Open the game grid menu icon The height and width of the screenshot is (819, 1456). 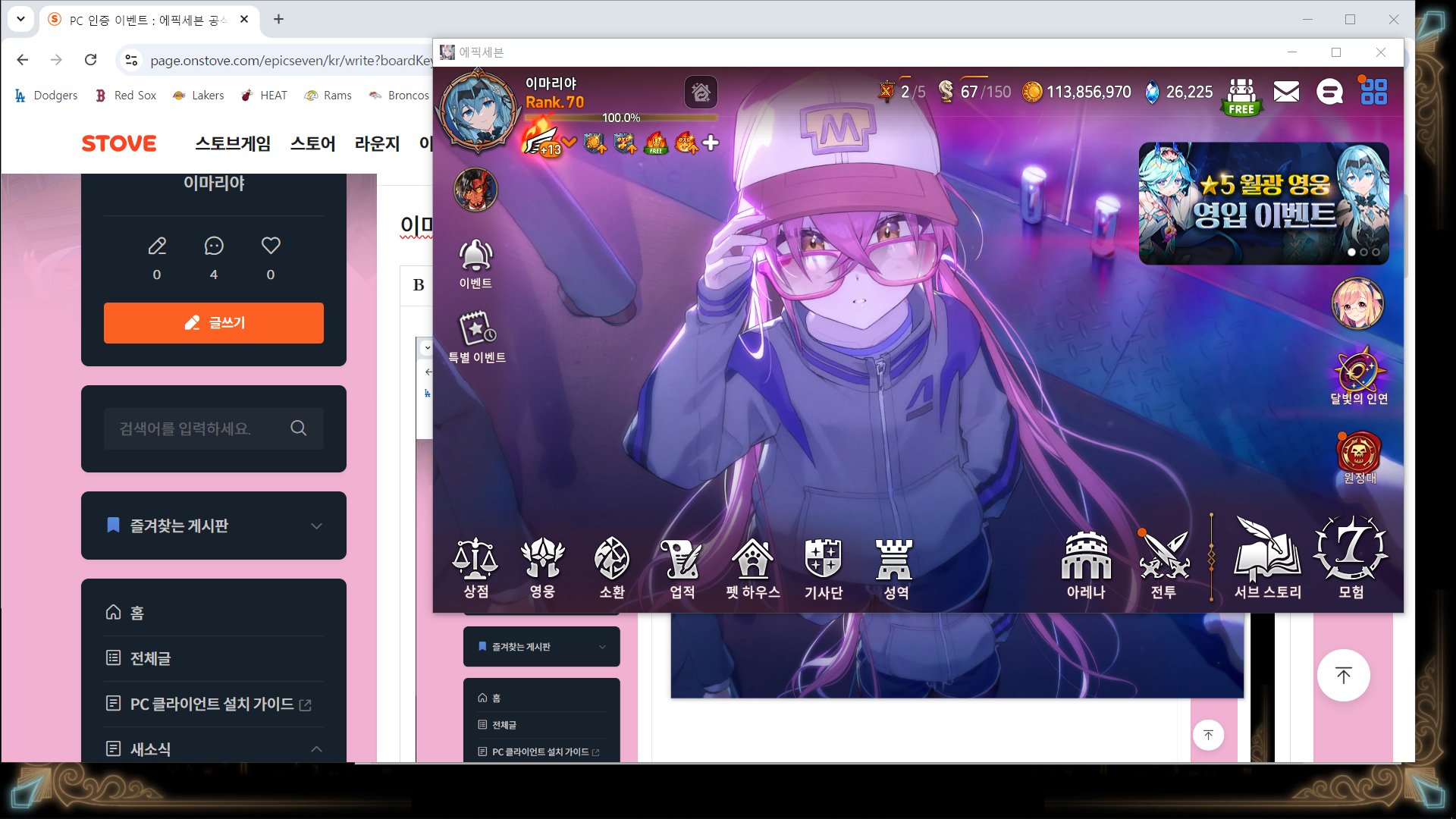(x=1373, y=92)
